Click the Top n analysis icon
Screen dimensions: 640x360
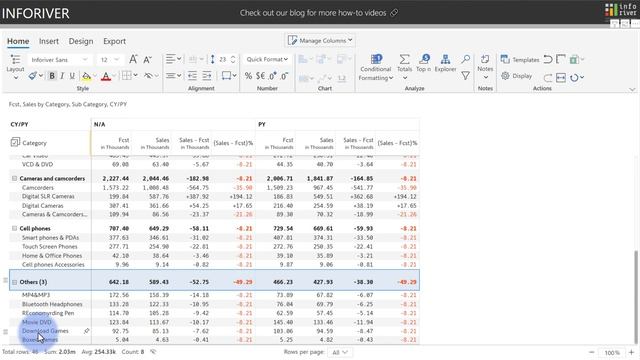[x=424, y=63]
